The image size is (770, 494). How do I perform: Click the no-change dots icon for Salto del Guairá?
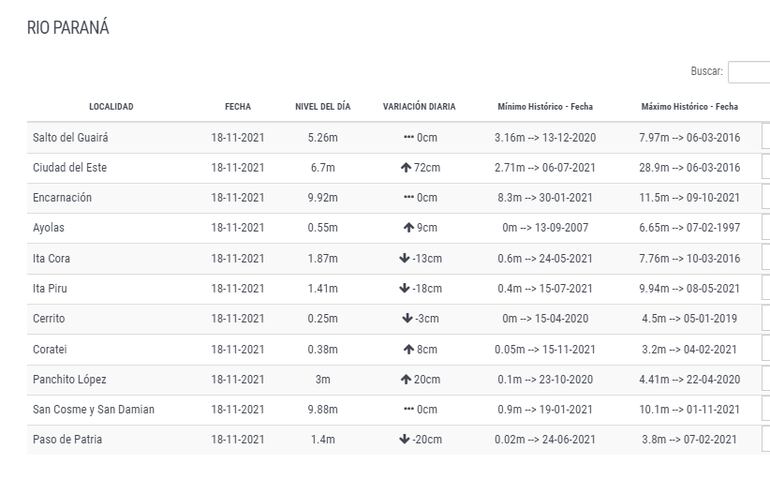pyautogui.click(x=408, y=138)
